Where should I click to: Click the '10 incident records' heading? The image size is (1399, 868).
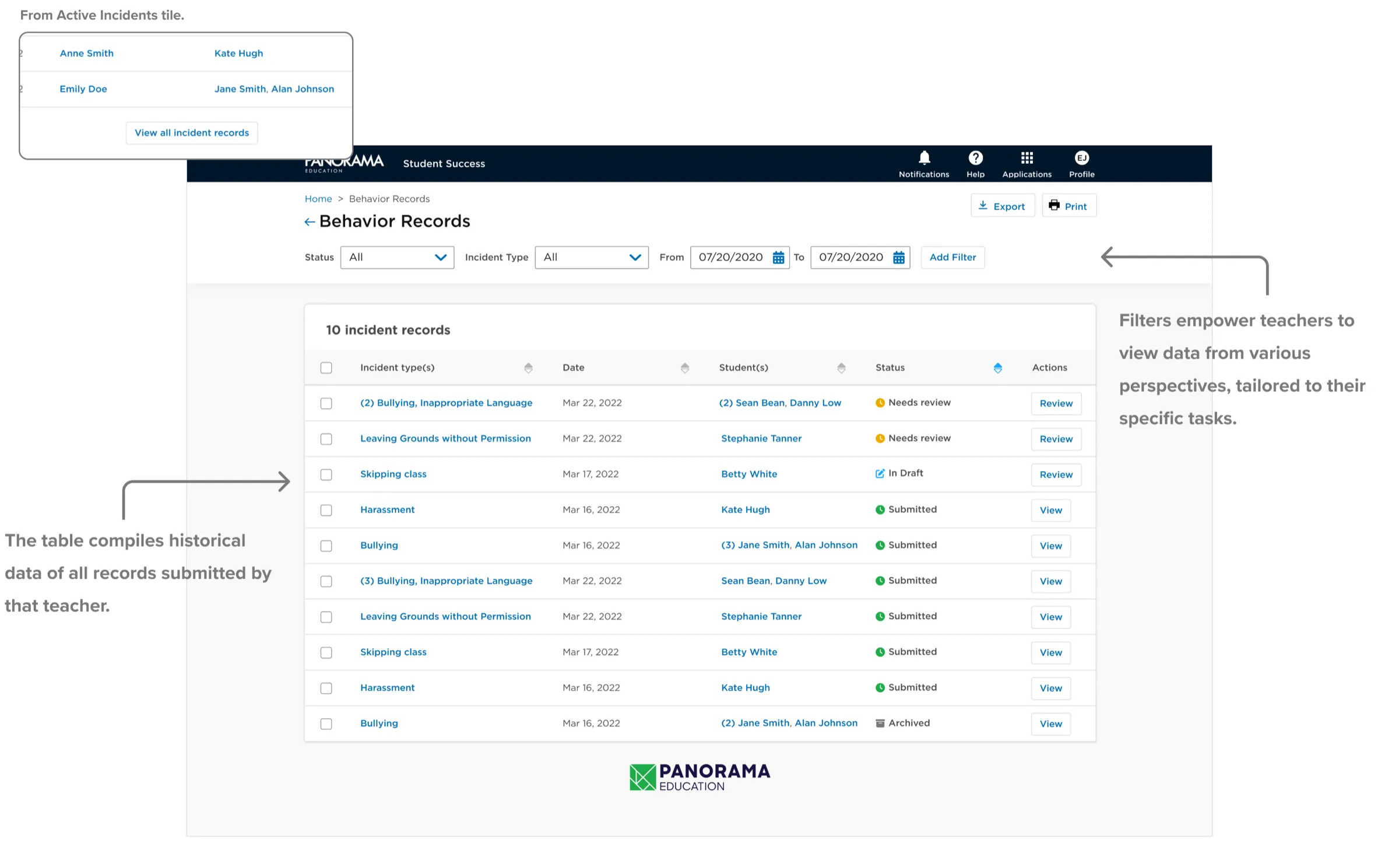click(x=388, y=330)
